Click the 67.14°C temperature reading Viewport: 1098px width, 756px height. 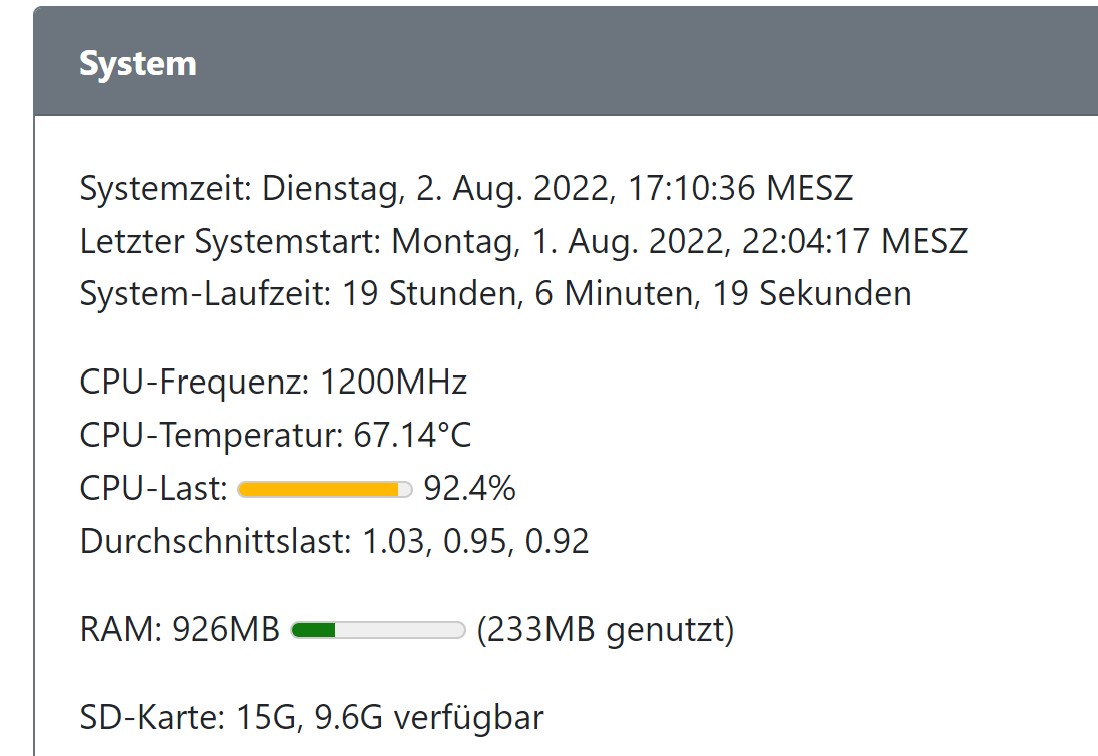point(413,435)
